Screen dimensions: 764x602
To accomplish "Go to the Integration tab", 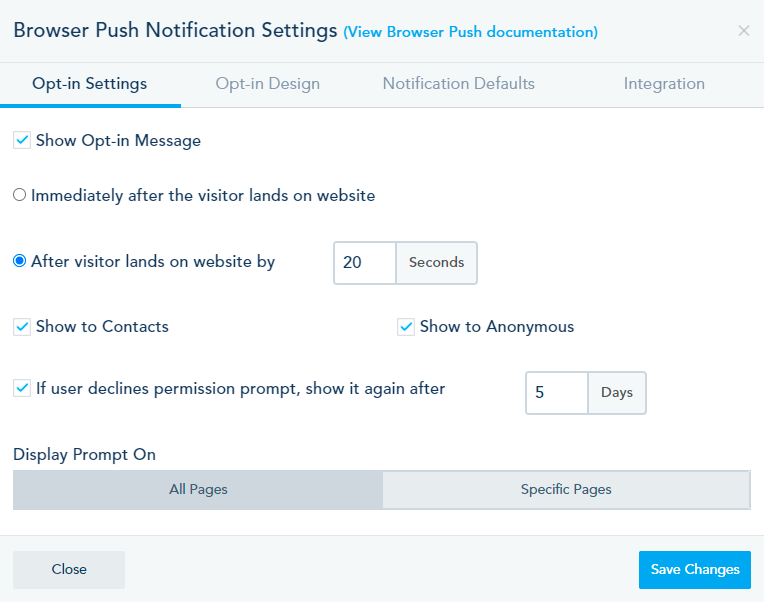I will point(664,84).
